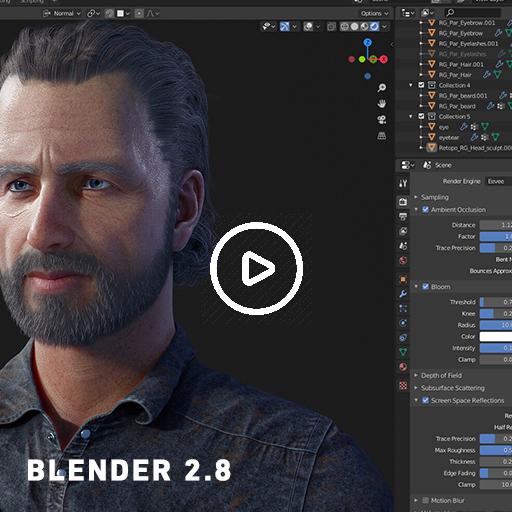Screen dimensions: 512x512
Task: Toggle the camera view icon
Action: tap(382, 120)
